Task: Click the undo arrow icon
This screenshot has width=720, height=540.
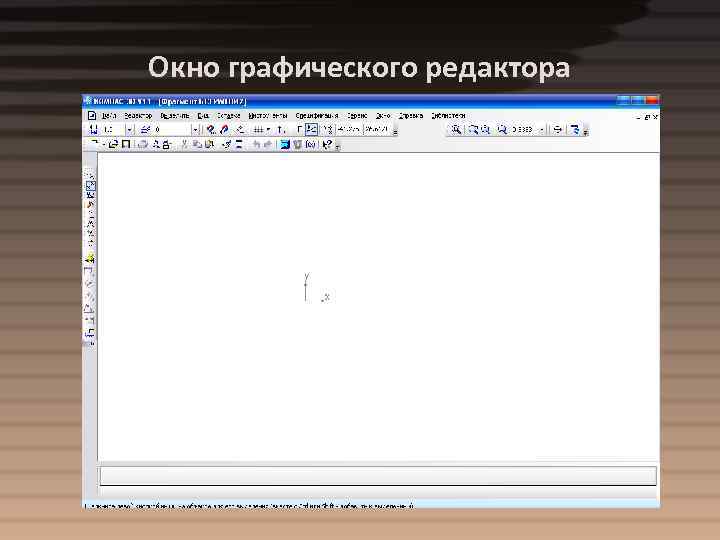Action: click(257, 144)
